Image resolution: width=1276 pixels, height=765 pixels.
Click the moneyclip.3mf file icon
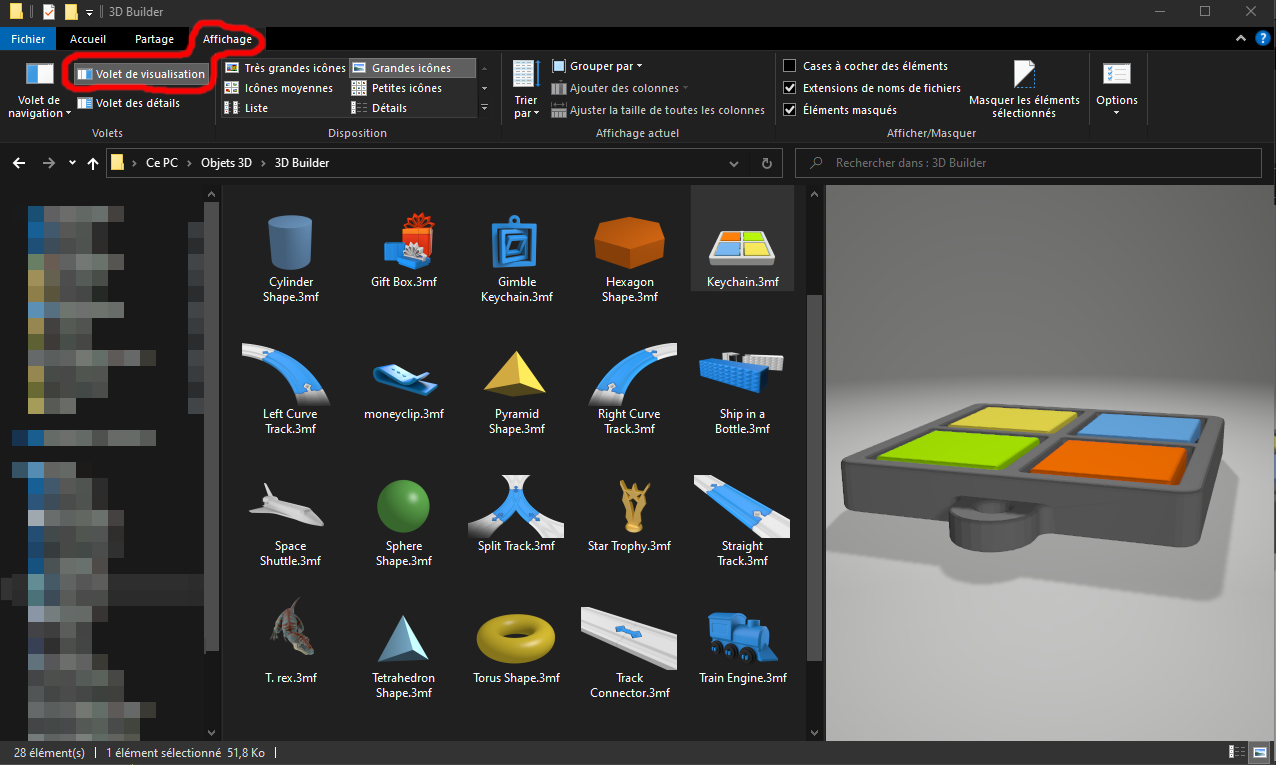click(404, 377)
